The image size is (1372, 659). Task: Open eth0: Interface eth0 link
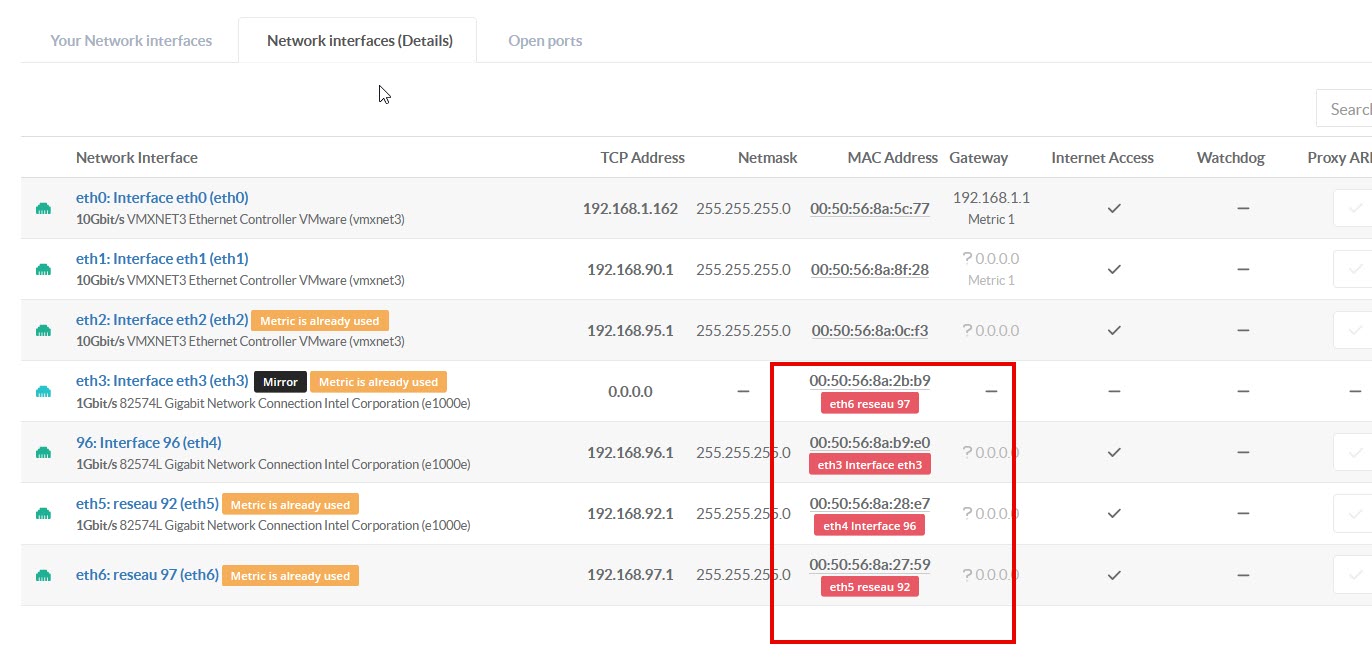[162, 198]
